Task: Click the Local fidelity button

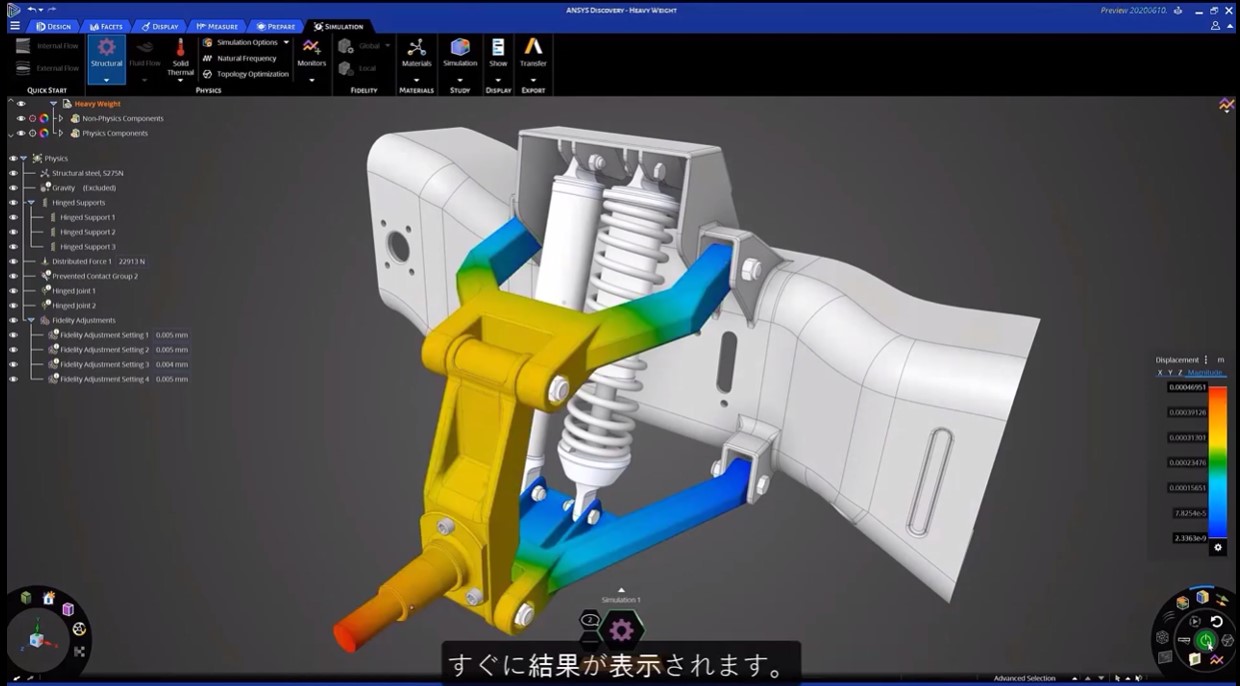Action: 358,68
